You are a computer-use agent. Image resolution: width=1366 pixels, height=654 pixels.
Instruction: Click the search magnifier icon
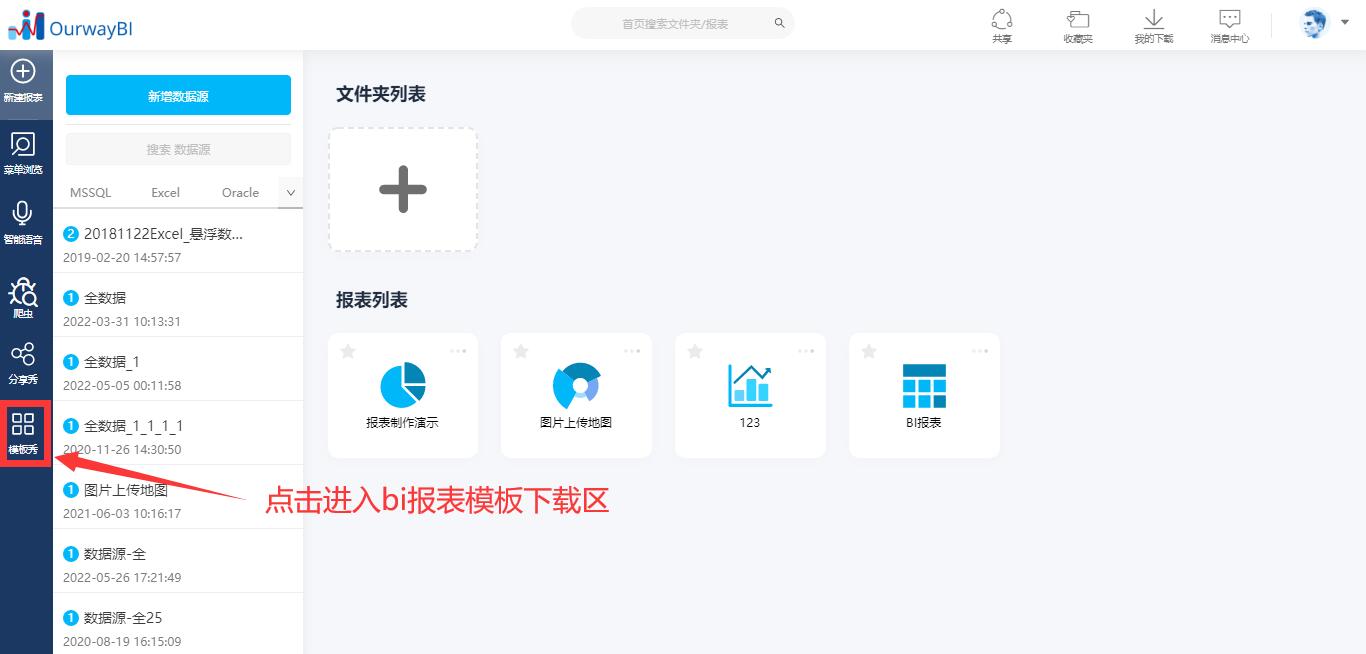click(780, 23)
